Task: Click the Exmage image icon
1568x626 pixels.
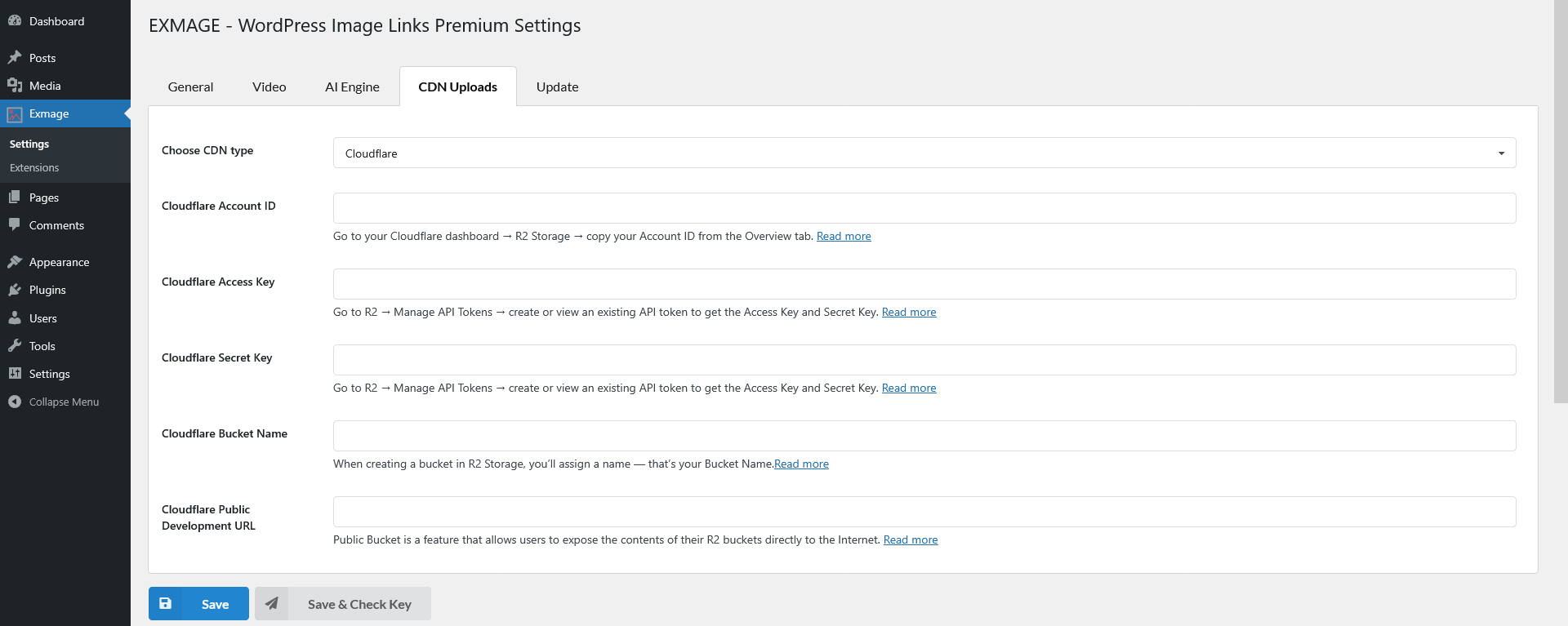Action: tap(15, 114)
